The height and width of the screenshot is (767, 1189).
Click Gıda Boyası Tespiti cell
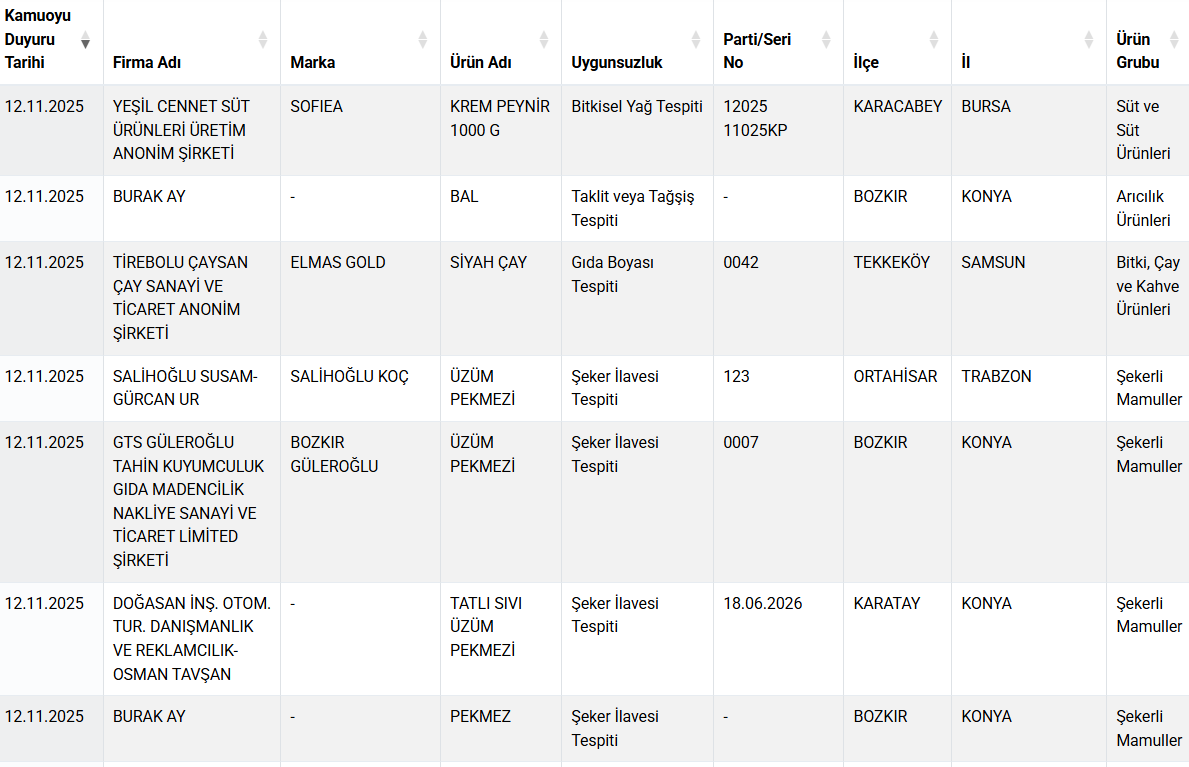point(612,274)
